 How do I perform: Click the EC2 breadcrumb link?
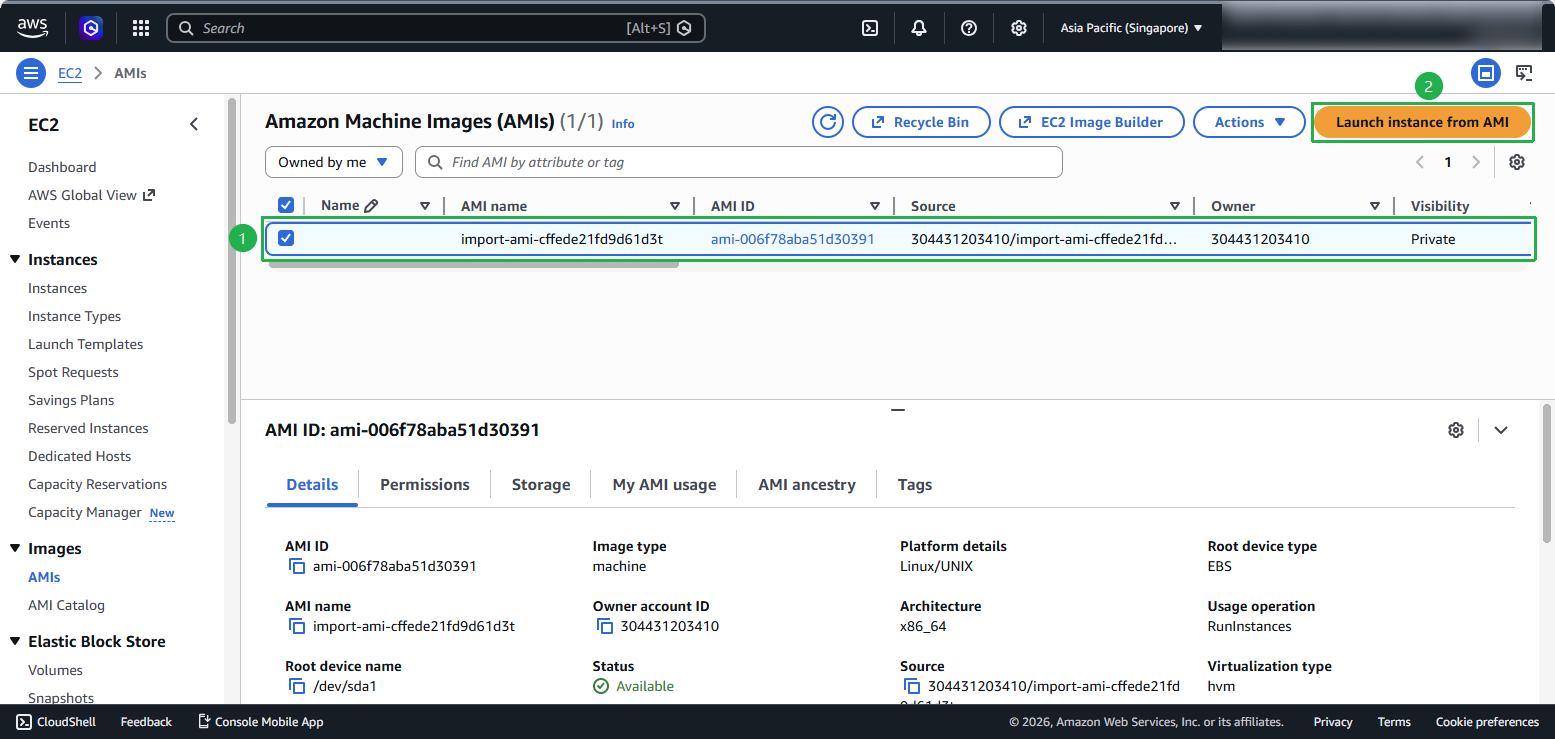(70, 73)
